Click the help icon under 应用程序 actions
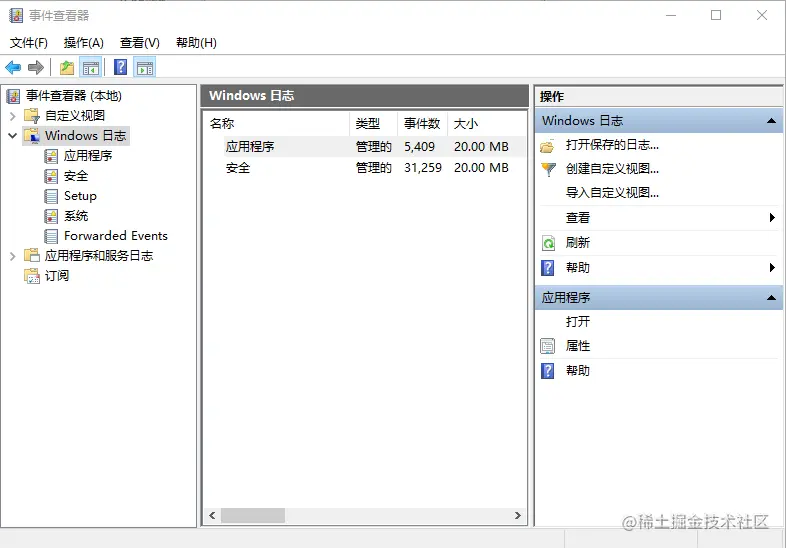The image size is (786, 548). (548, 371)
